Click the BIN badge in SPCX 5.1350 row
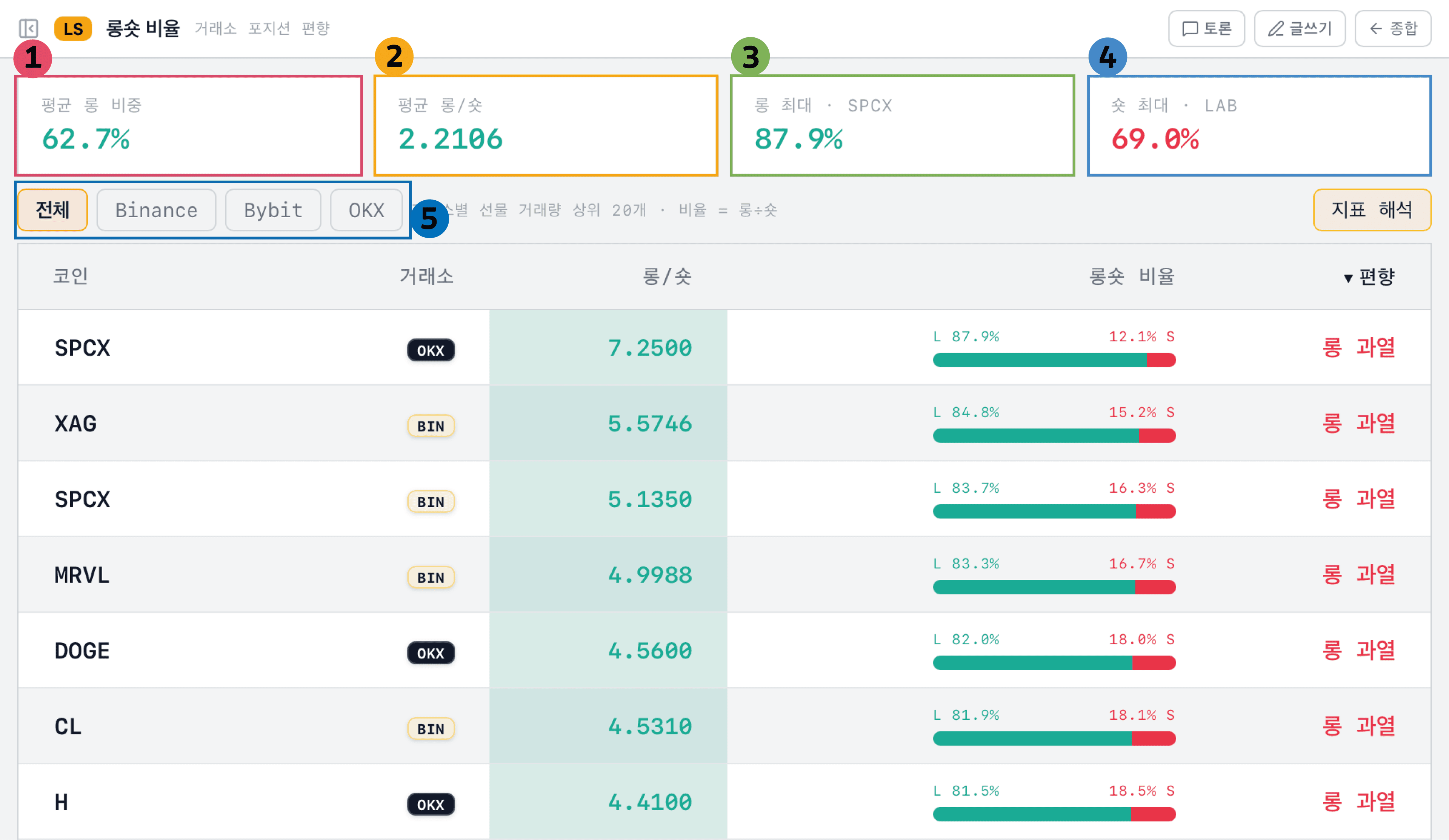This screenshot has height=840, width=1449. (431, 502)
